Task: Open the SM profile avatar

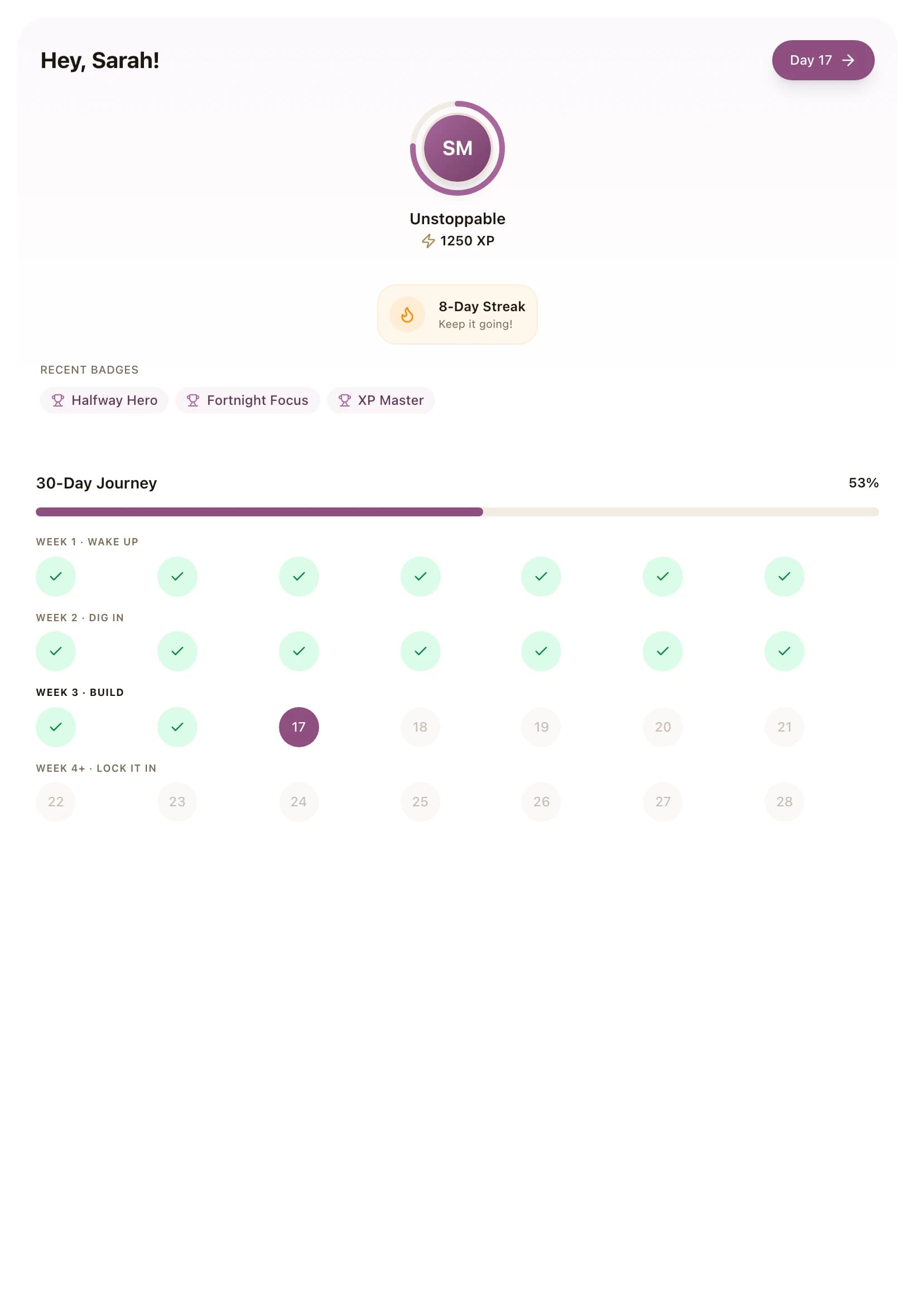Action: [457, 148]
